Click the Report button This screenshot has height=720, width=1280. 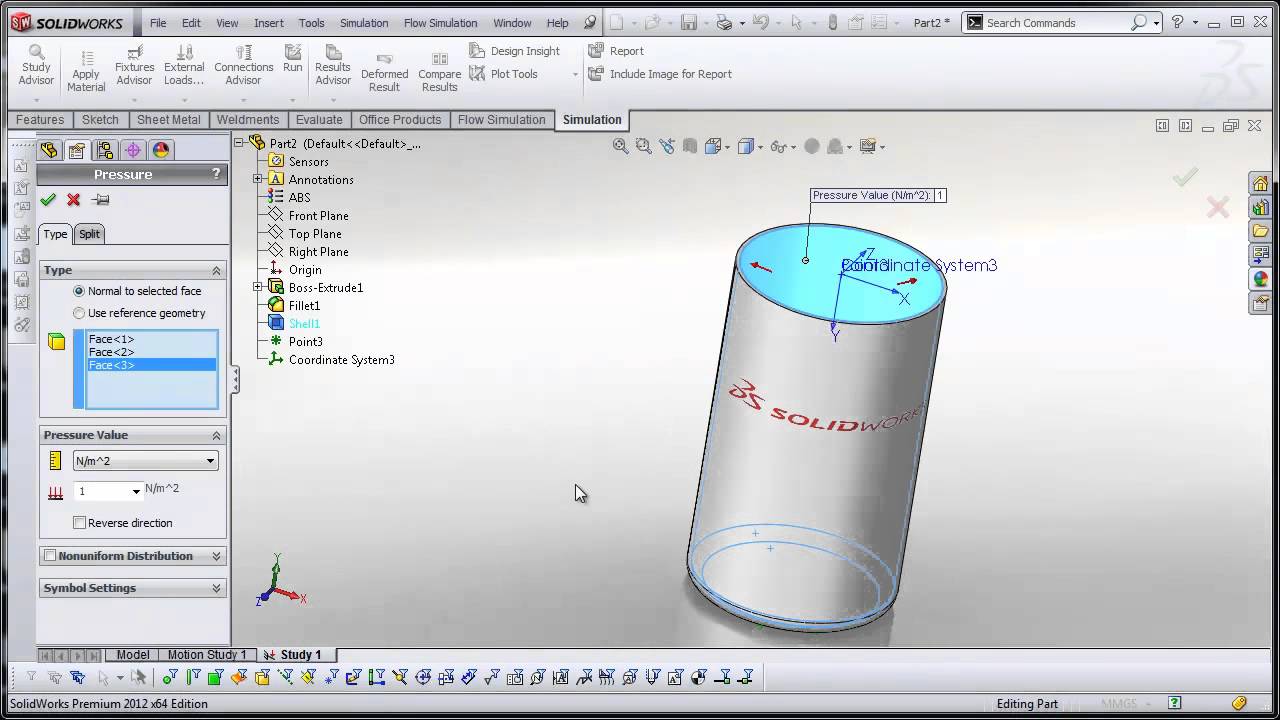click(x=616, y=51)
